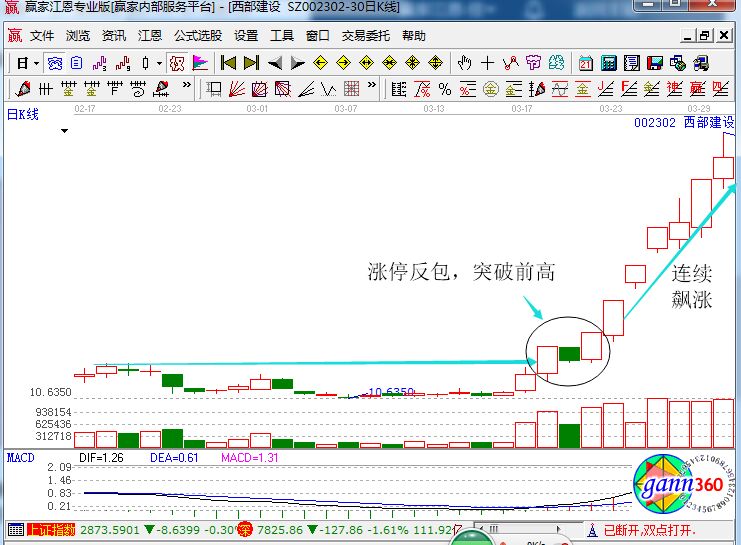Toggle the grid square drawing tool
Screen dimensions: 741x545
[351, 89]
